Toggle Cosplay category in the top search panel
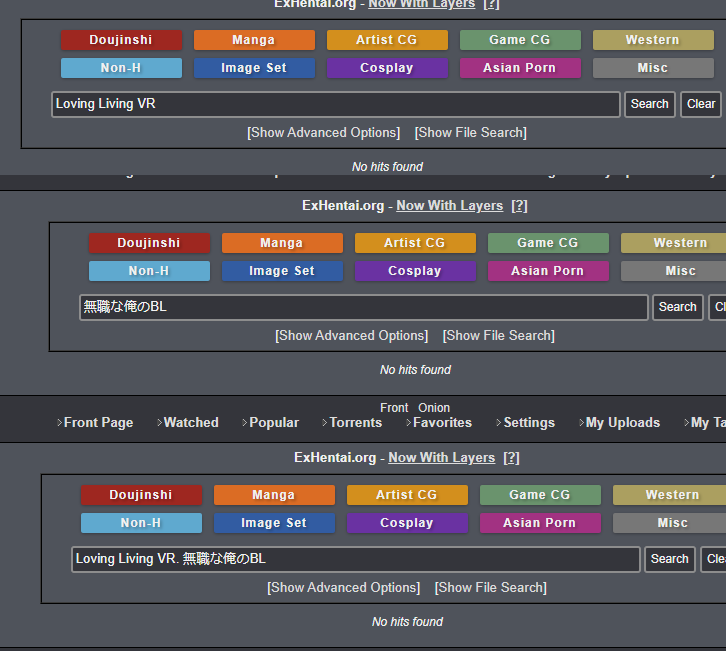The image size is (726, 651). 387,68
